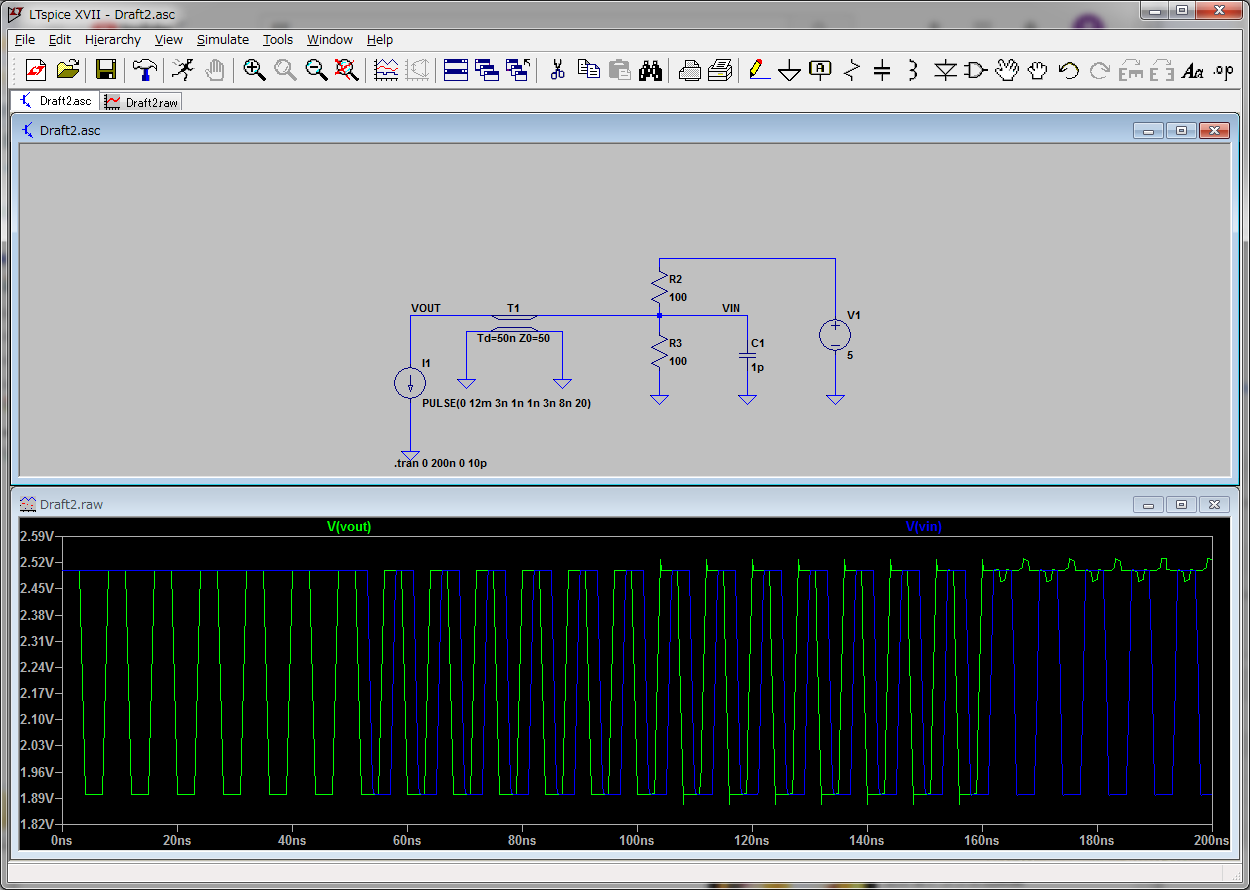Click the V(vin) blue trace label

[924, 527]
